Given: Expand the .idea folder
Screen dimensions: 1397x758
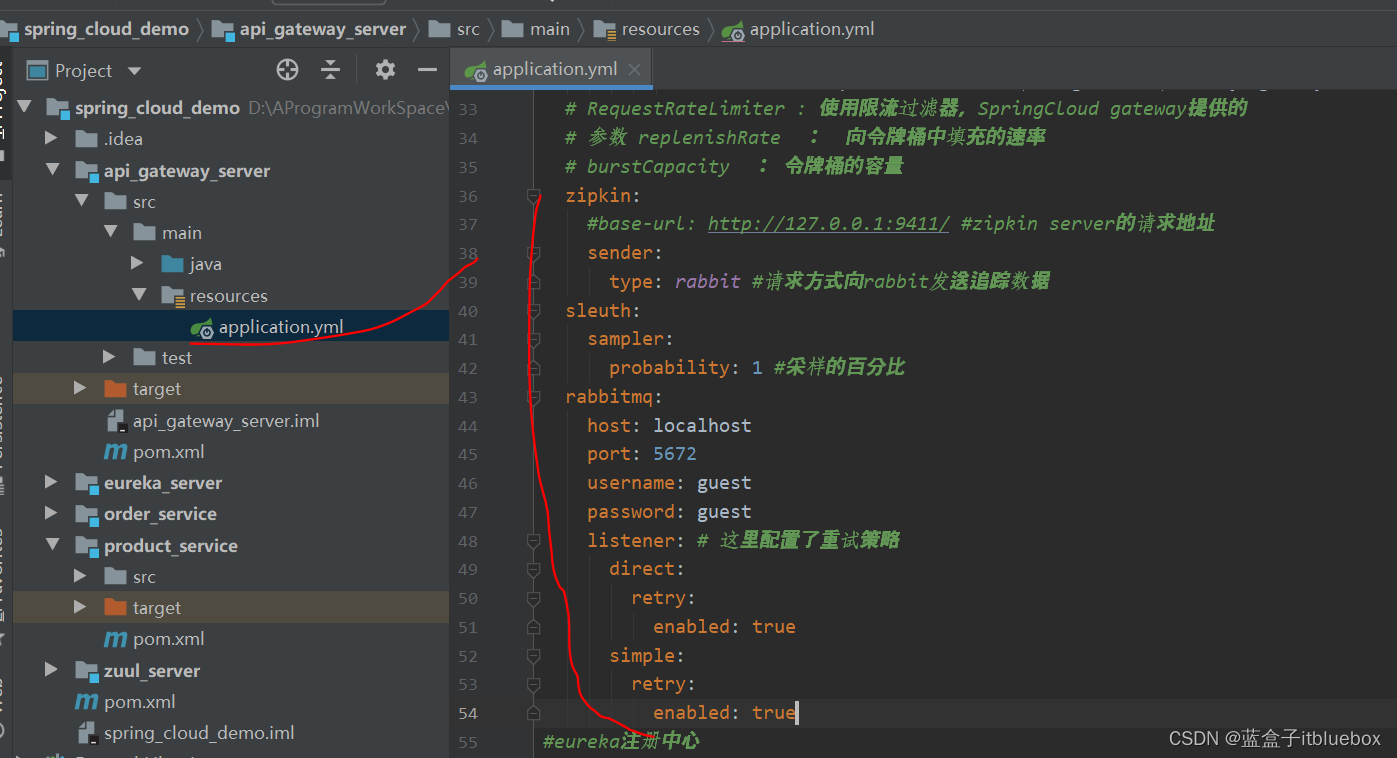Looking at the screenshot, I should [x=52, y=139].
